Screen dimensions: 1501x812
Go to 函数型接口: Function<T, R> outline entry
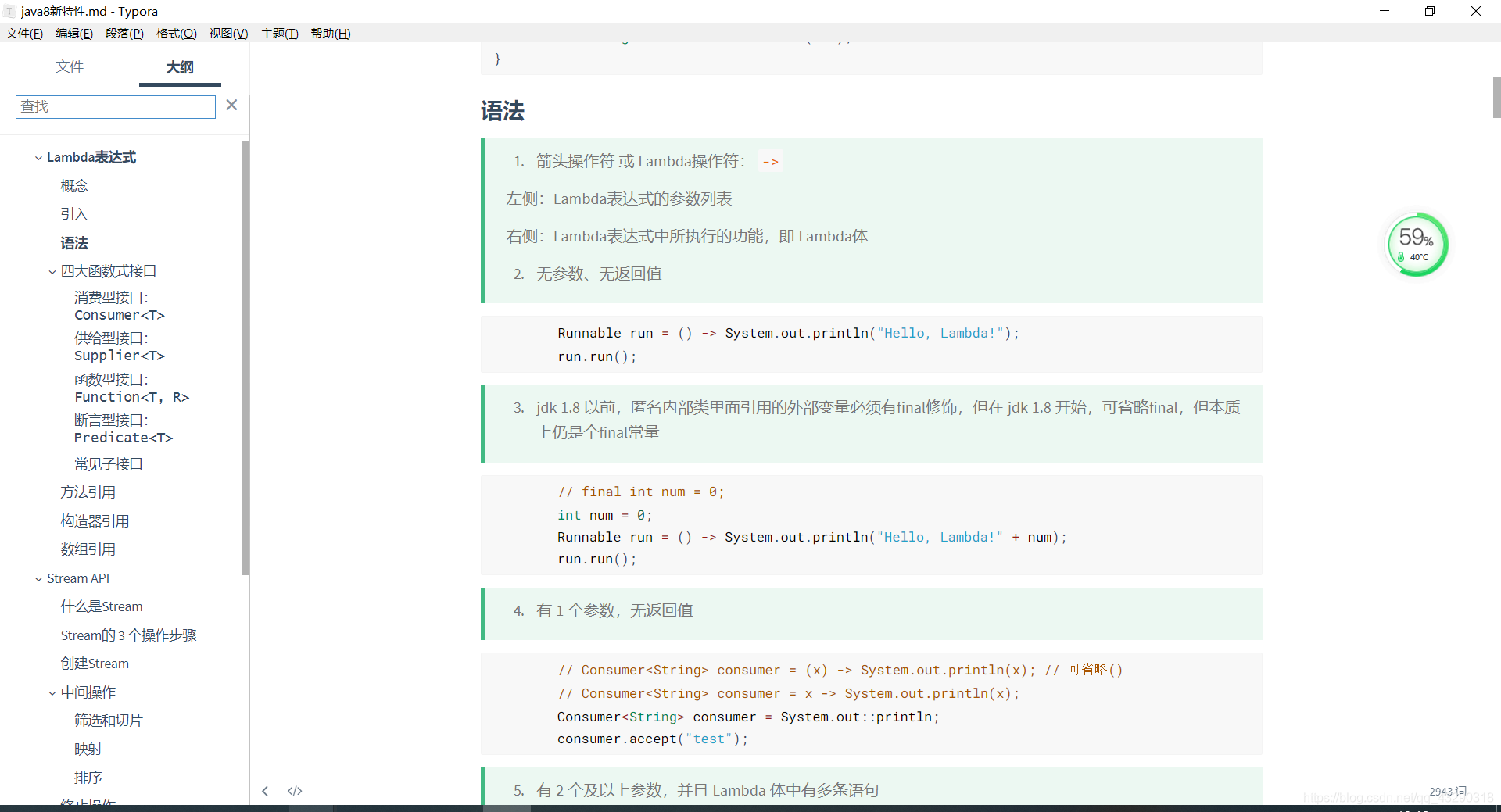click(x=131, y=388)
